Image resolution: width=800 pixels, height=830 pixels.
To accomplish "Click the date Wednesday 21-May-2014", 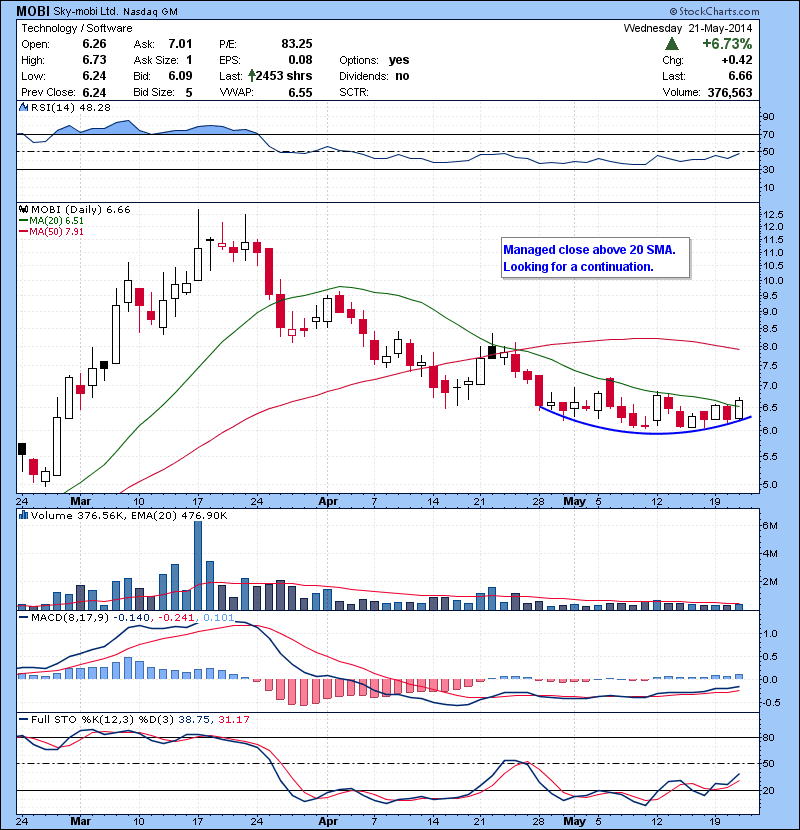I will (x=687, y=28).
